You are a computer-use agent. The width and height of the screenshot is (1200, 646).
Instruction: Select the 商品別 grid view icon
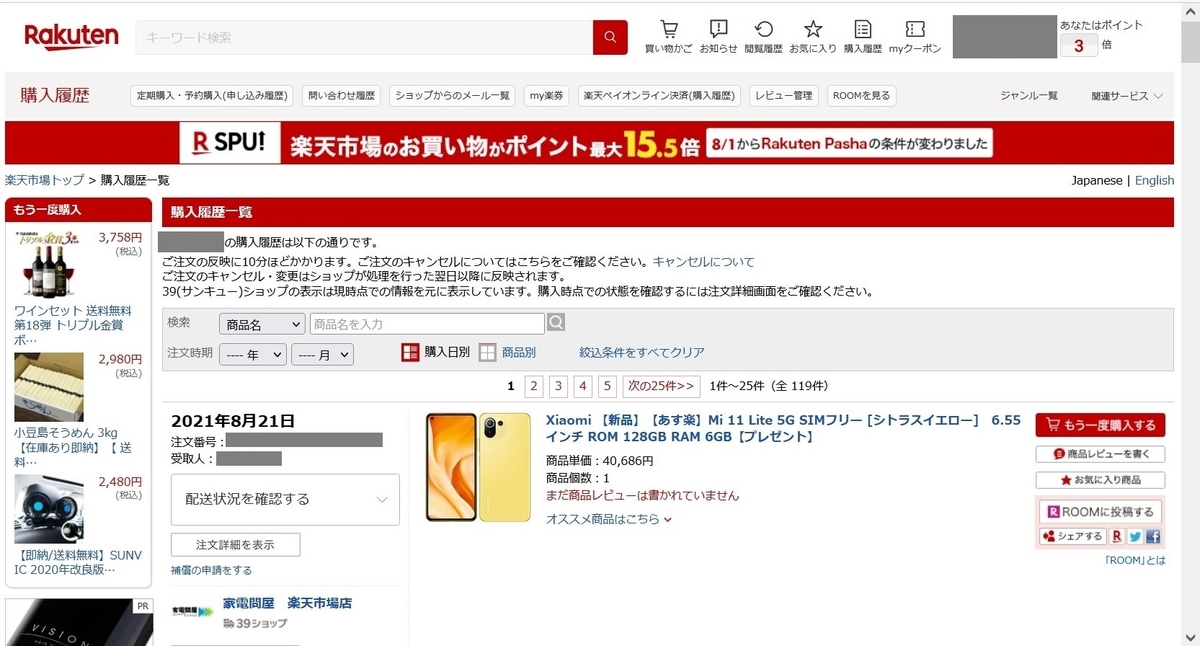[x=487, y=352]
